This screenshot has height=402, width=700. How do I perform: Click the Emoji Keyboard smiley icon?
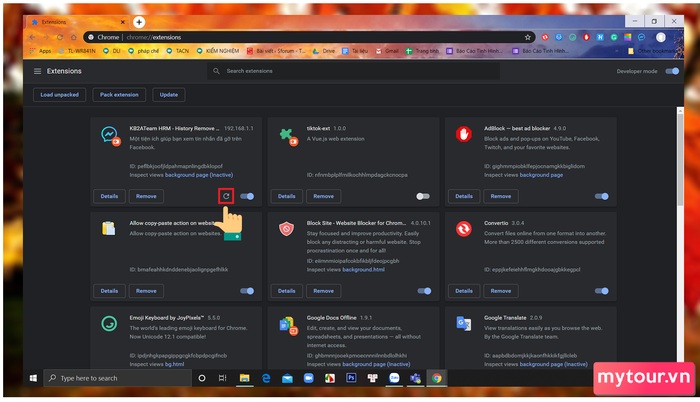click(x=109, y=323)
